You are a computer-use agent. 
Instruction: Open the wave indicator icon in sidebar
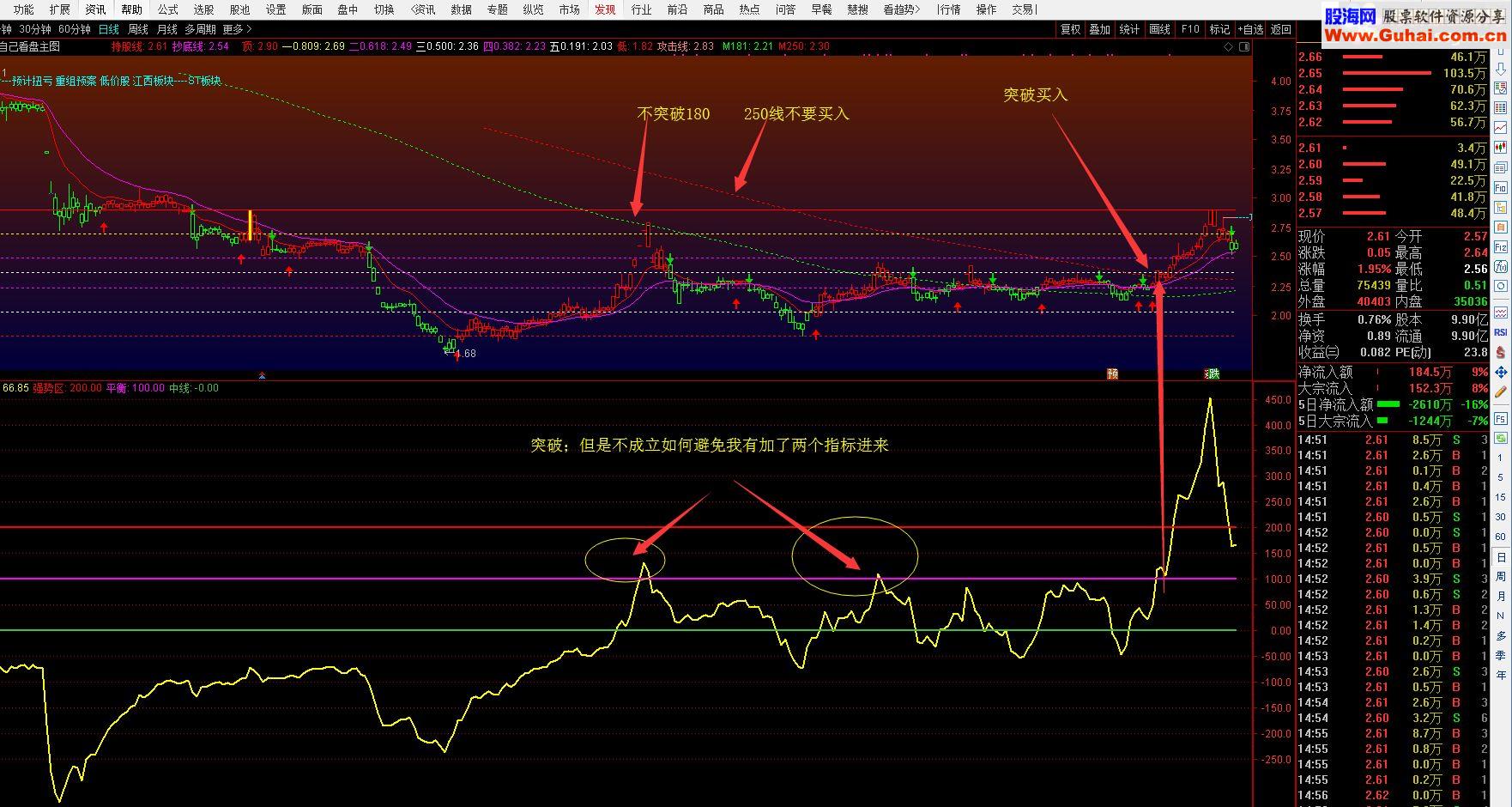click(1501, 312)
